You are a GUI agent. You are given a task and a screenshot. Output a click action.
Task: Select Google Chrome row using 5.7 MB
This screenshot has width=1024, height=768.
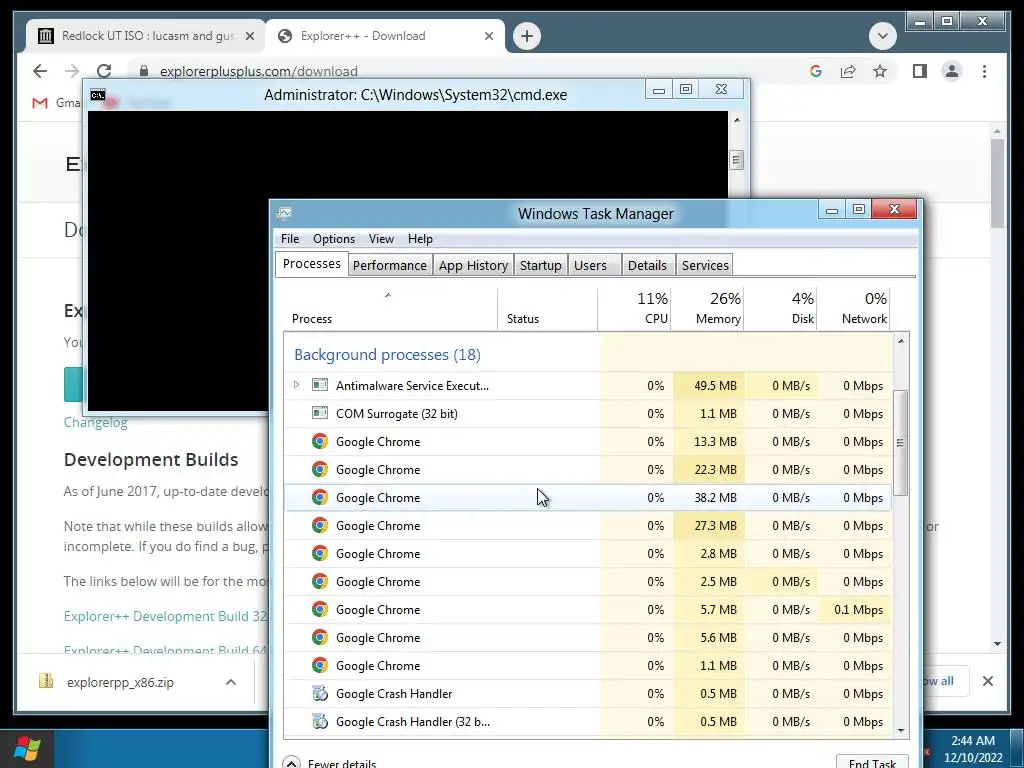(588, 610)
